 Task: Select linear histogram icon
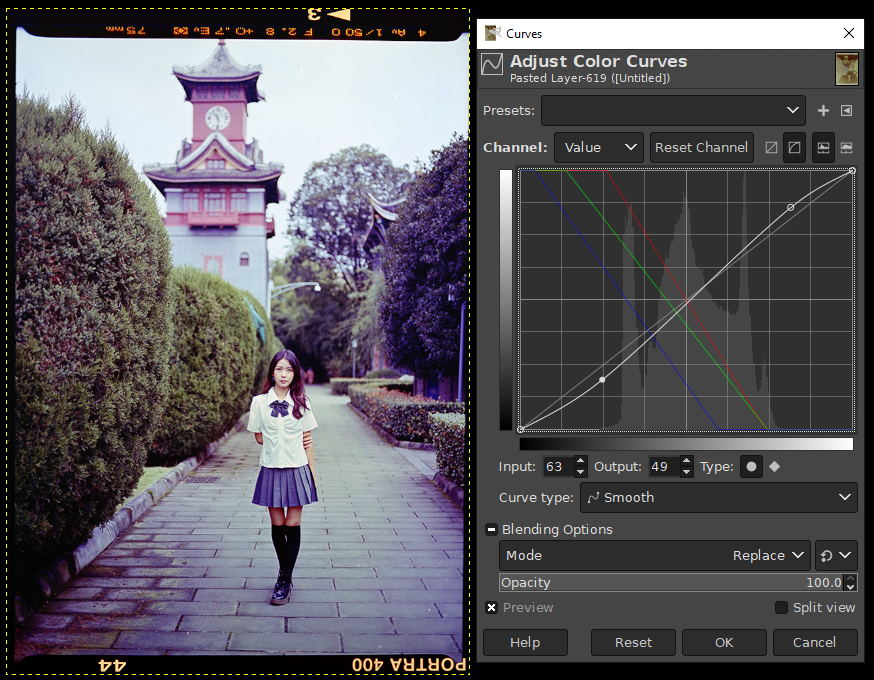[823, 147]
